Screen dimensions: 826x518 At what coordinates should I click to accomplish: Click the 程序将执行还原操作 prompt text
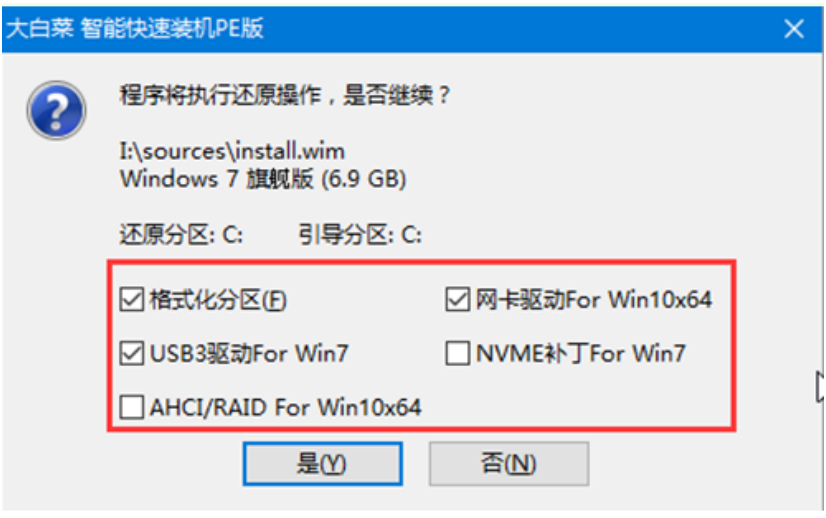pyautogui.click(x=285, y=95)
